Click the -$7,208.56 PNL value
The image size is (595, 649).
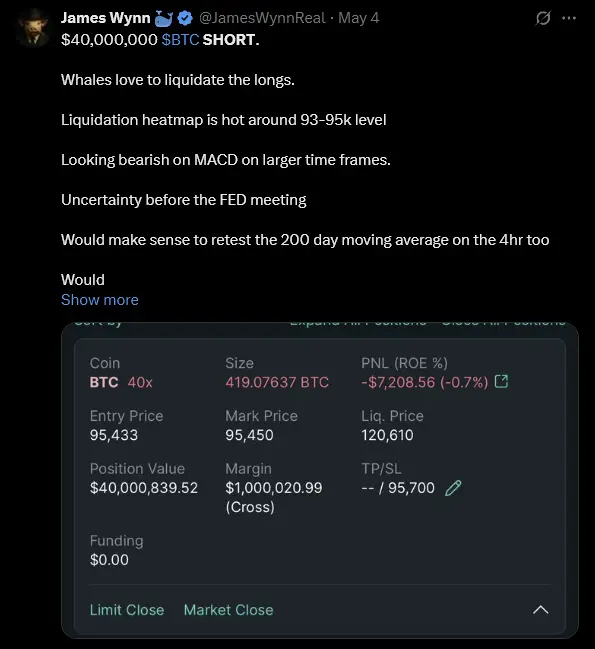point(398,382)
